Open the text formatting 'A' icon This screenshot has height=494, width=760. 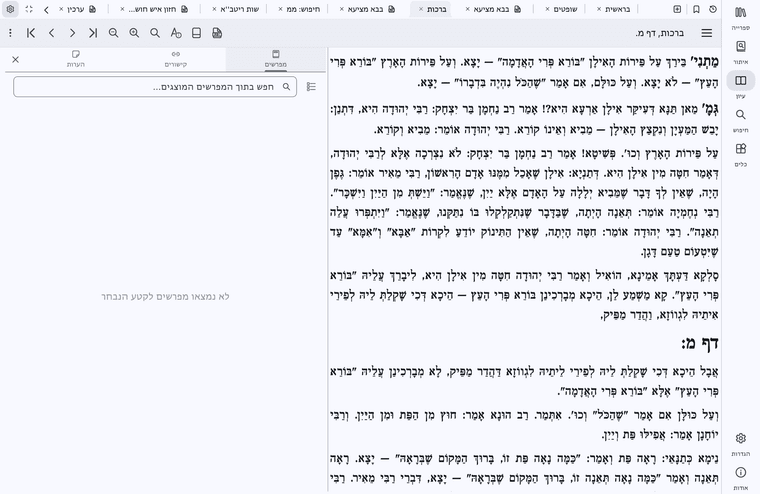point(176,33)
